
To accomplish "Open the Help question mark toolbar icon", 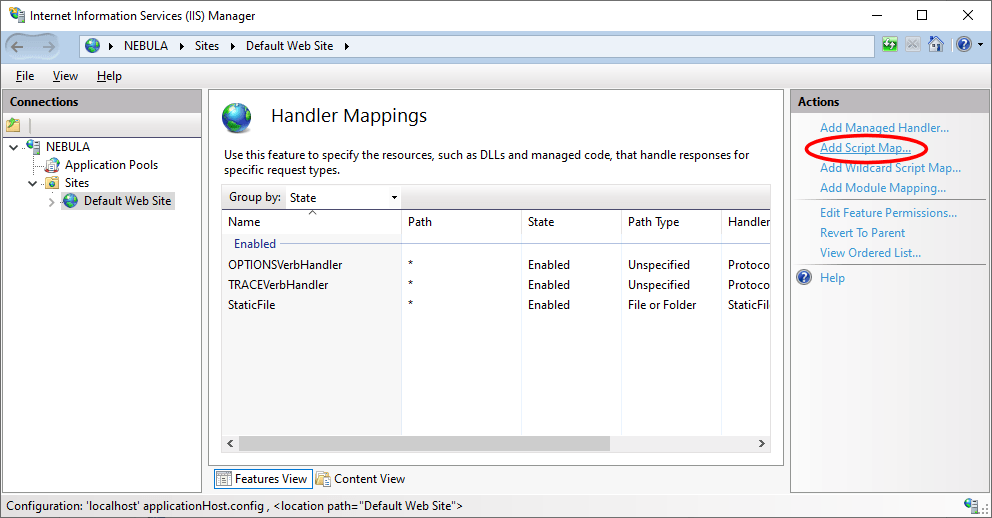I will (x=964, y=44).
